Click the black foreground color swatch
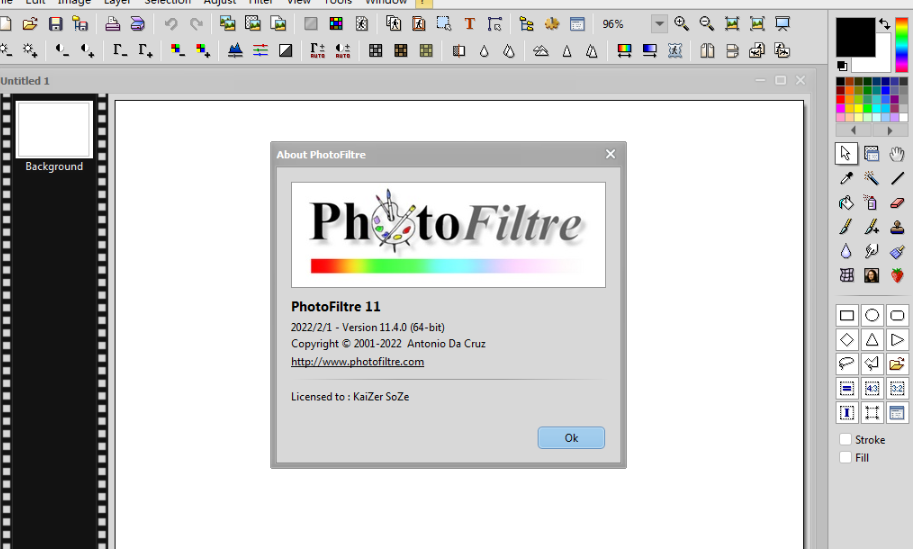913x549 pixels. point(855,37)
